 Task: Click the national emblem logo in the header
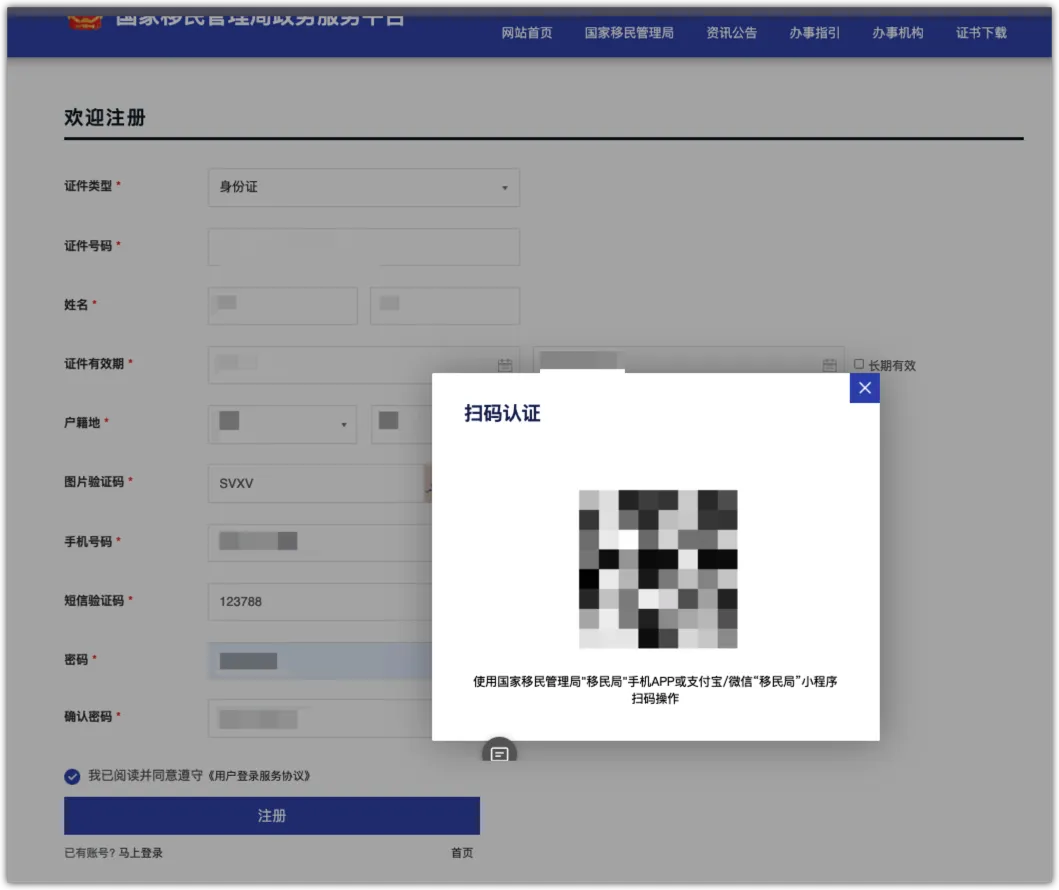(84, 18)
